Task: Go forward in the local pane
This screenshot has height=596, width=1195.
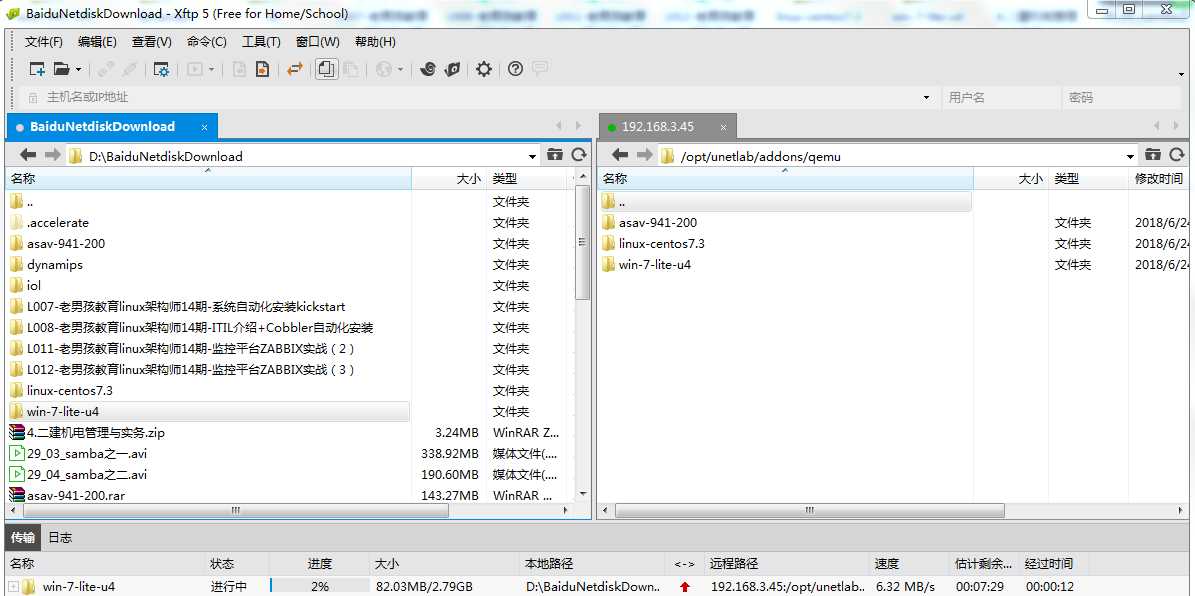Action: point(52,155)
